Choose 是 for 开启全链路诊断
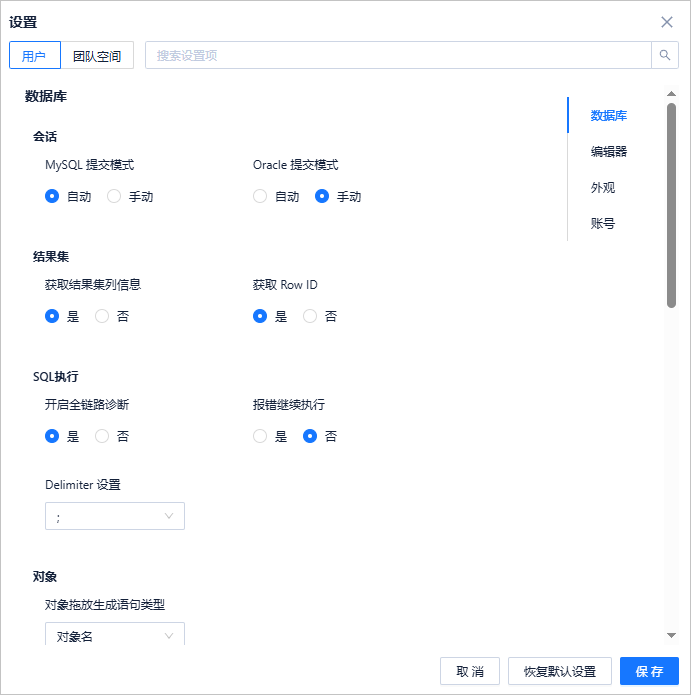The image size is (691, 695). [x=52, y=436]
